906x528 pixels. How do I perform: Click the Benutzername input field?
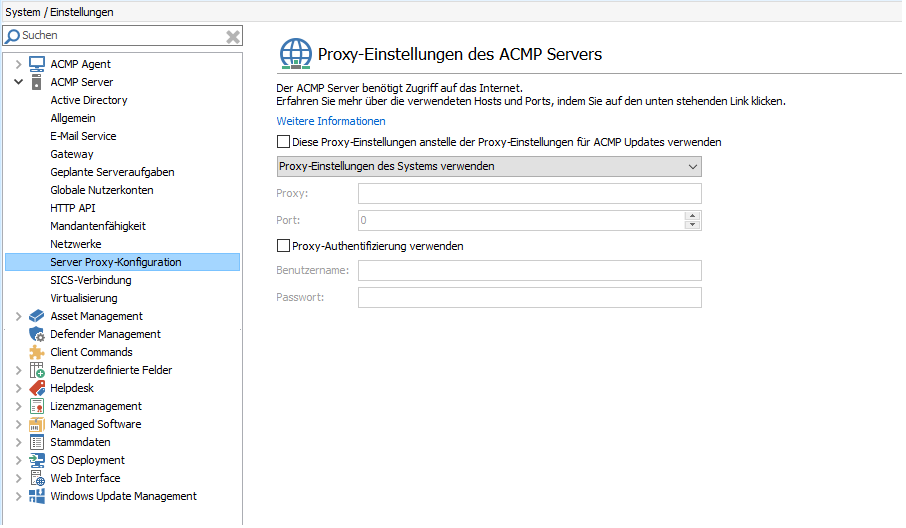click(x=529, y=270)
